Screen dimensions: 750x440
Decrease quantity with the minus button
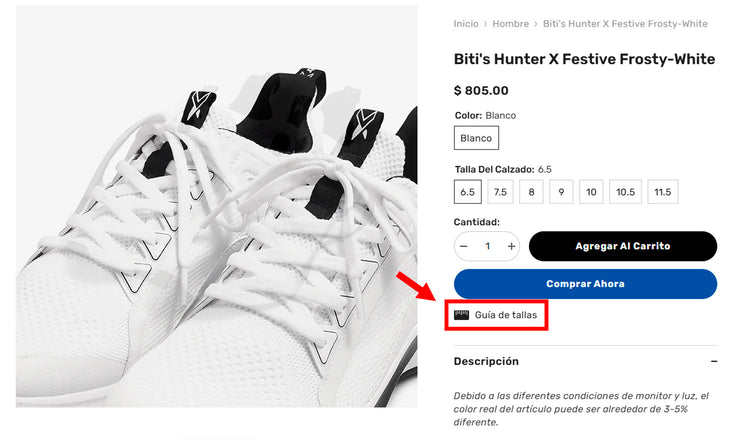point(464,246)
